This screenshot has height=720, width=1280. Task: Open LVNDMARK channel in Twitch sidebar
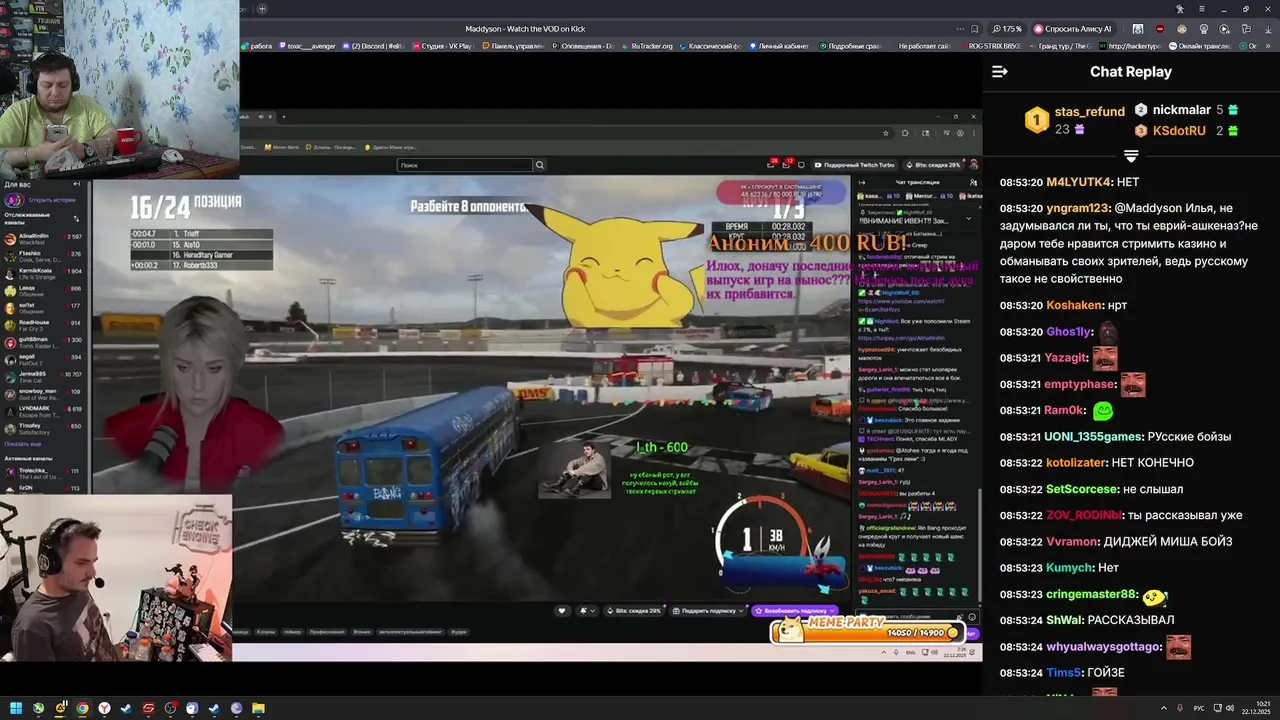(41, 410)
